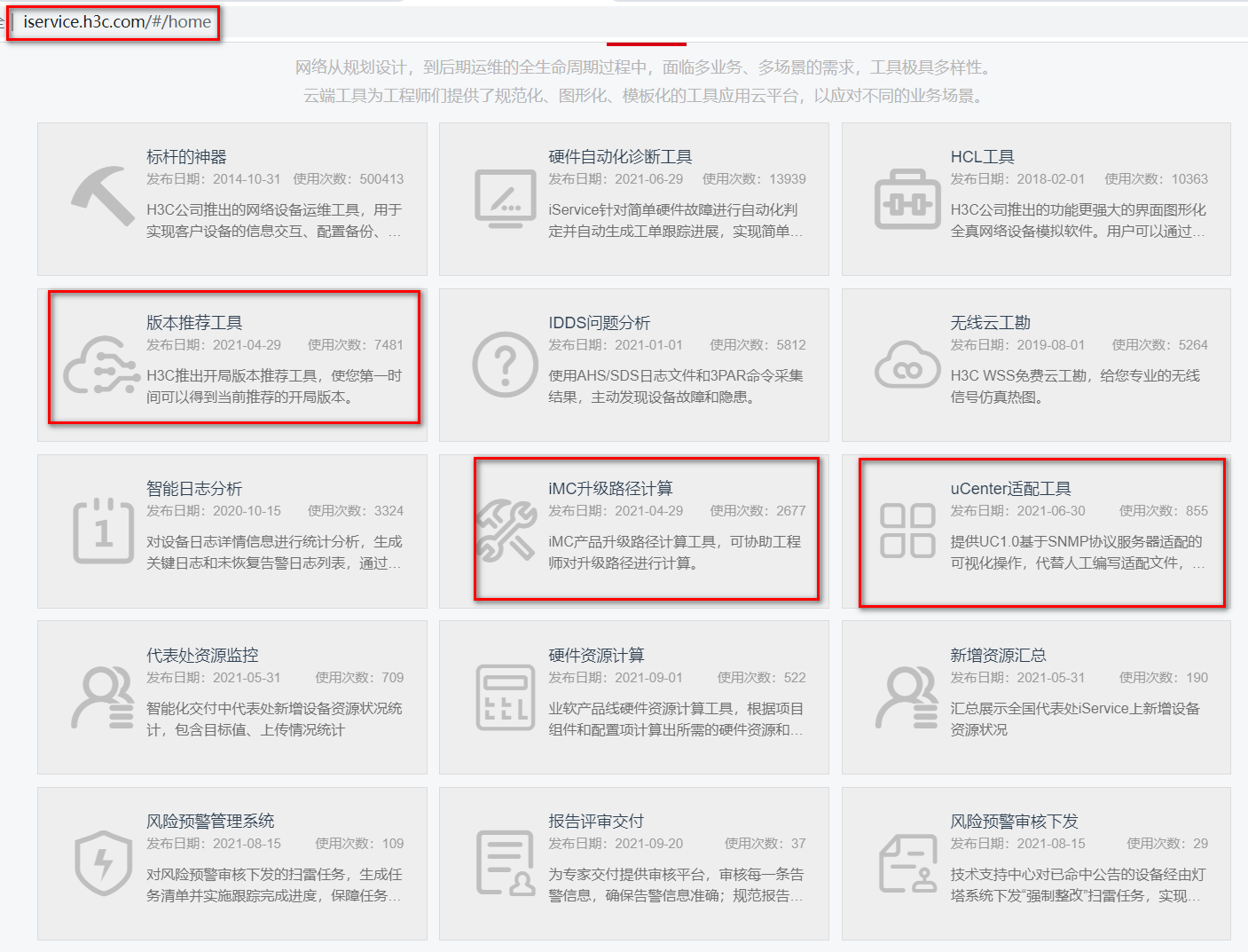This screenshot has height=952, width=1248.
Task: Launch the 报告评审交付 title link
Action: 596,822
